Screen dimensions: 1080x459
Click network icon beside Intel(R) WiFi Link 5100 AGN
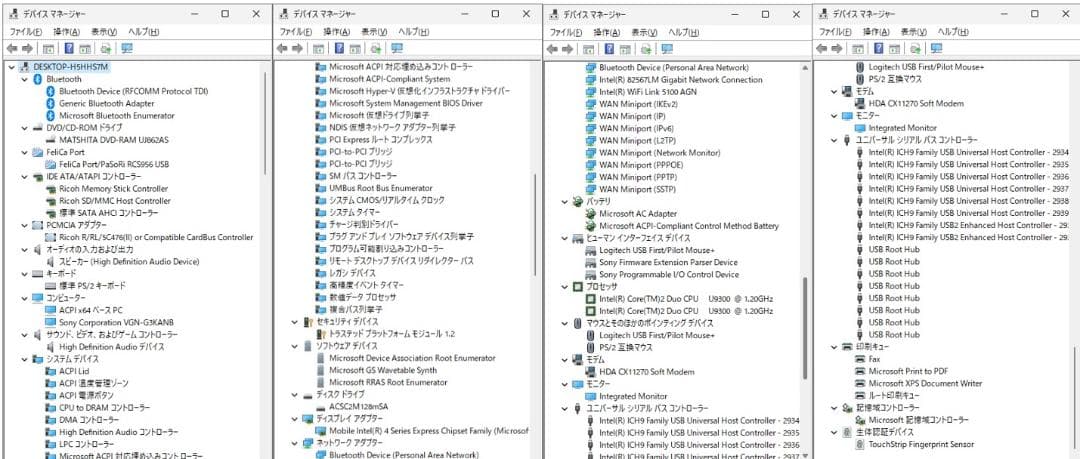[x=590, y=92]
